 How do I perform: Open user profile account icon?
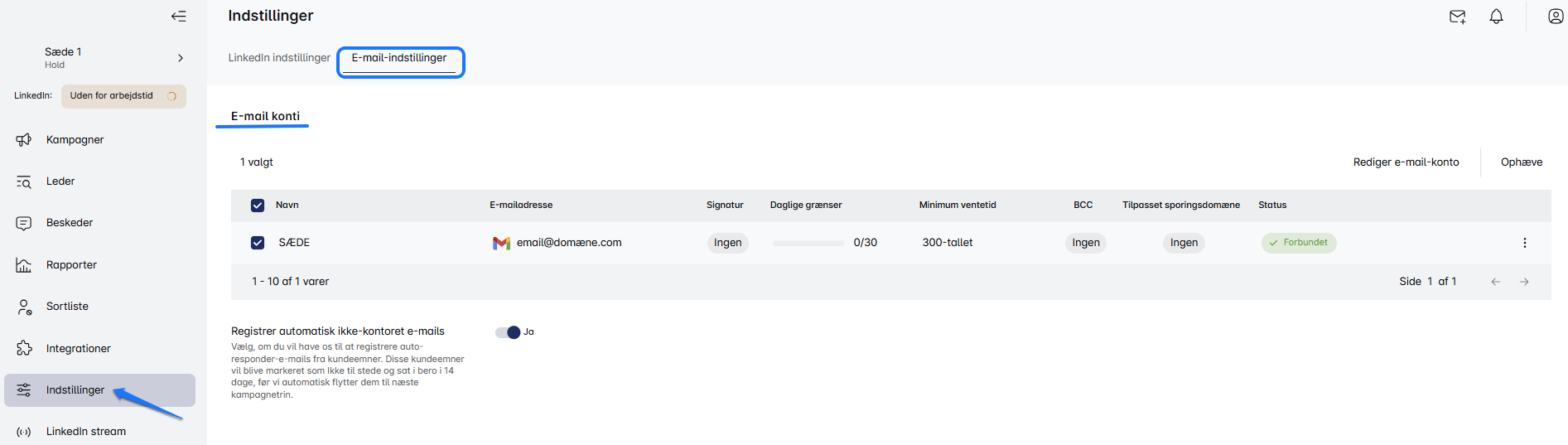point(1556,17)
